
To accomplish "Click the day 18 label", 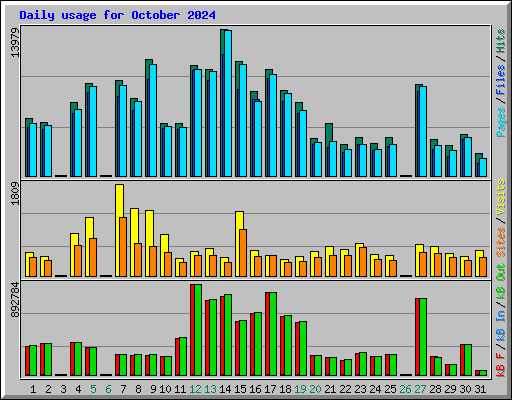I will tap(285, 389).
